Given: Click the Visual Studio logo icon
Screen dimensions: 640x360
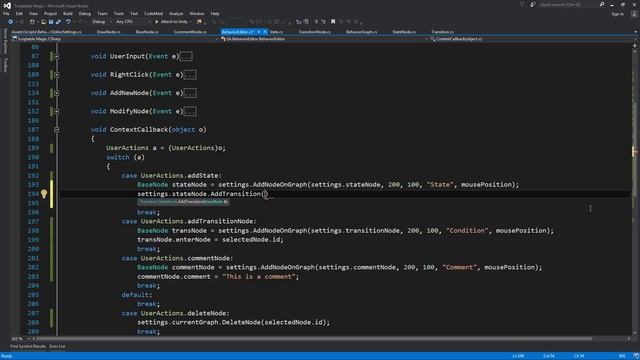Looking at the screenshot, I should (7, 5).
